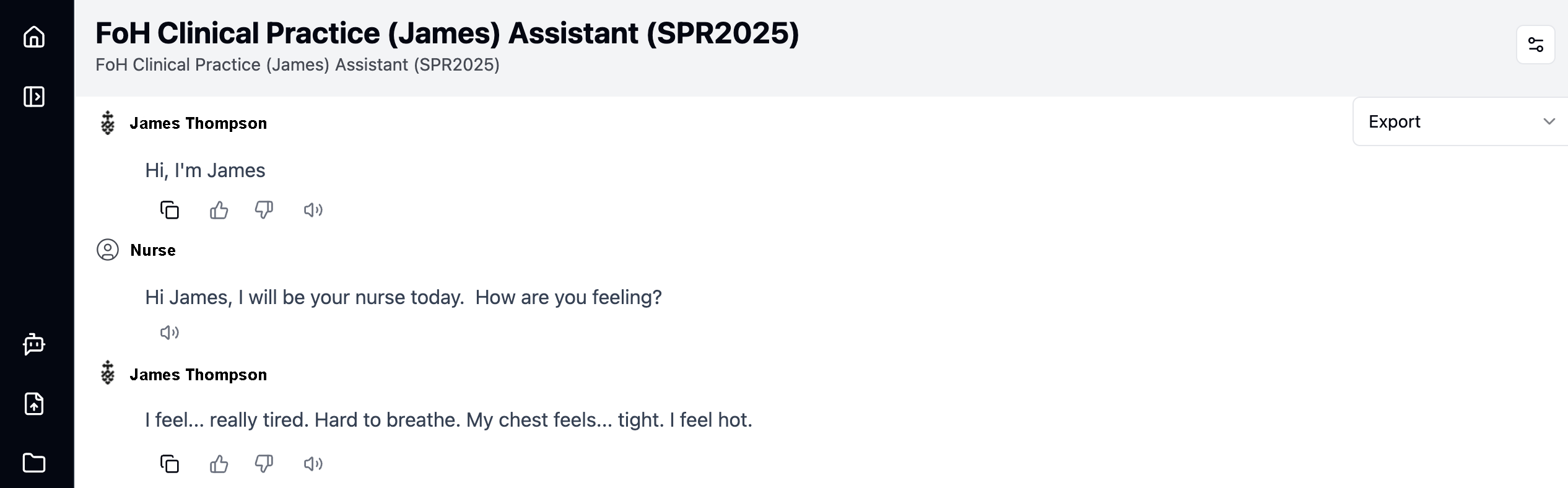Open the settings sliders button
Image resolution: width=1568 pixels, height=488 pixels.
1535,45
